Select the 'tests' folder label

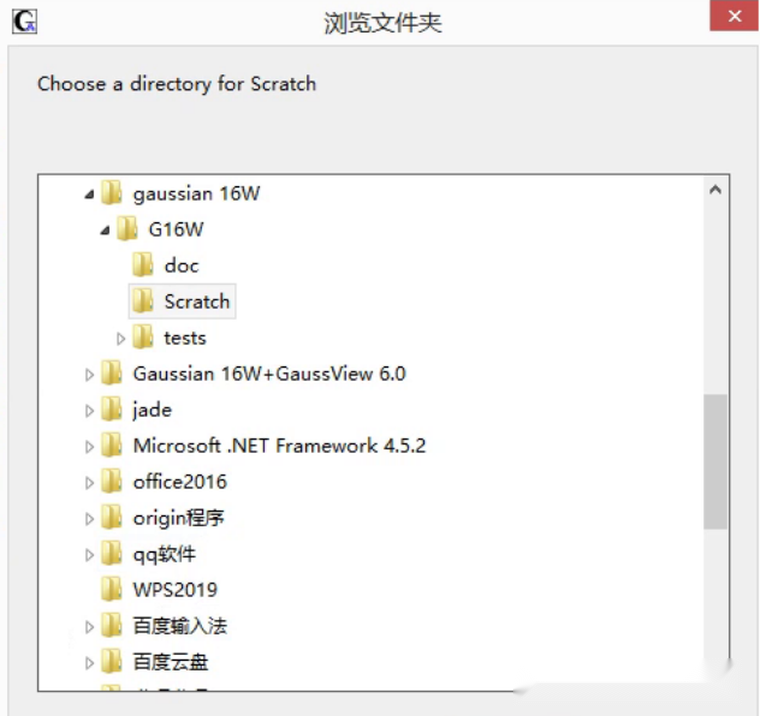[x=185, y=338]
